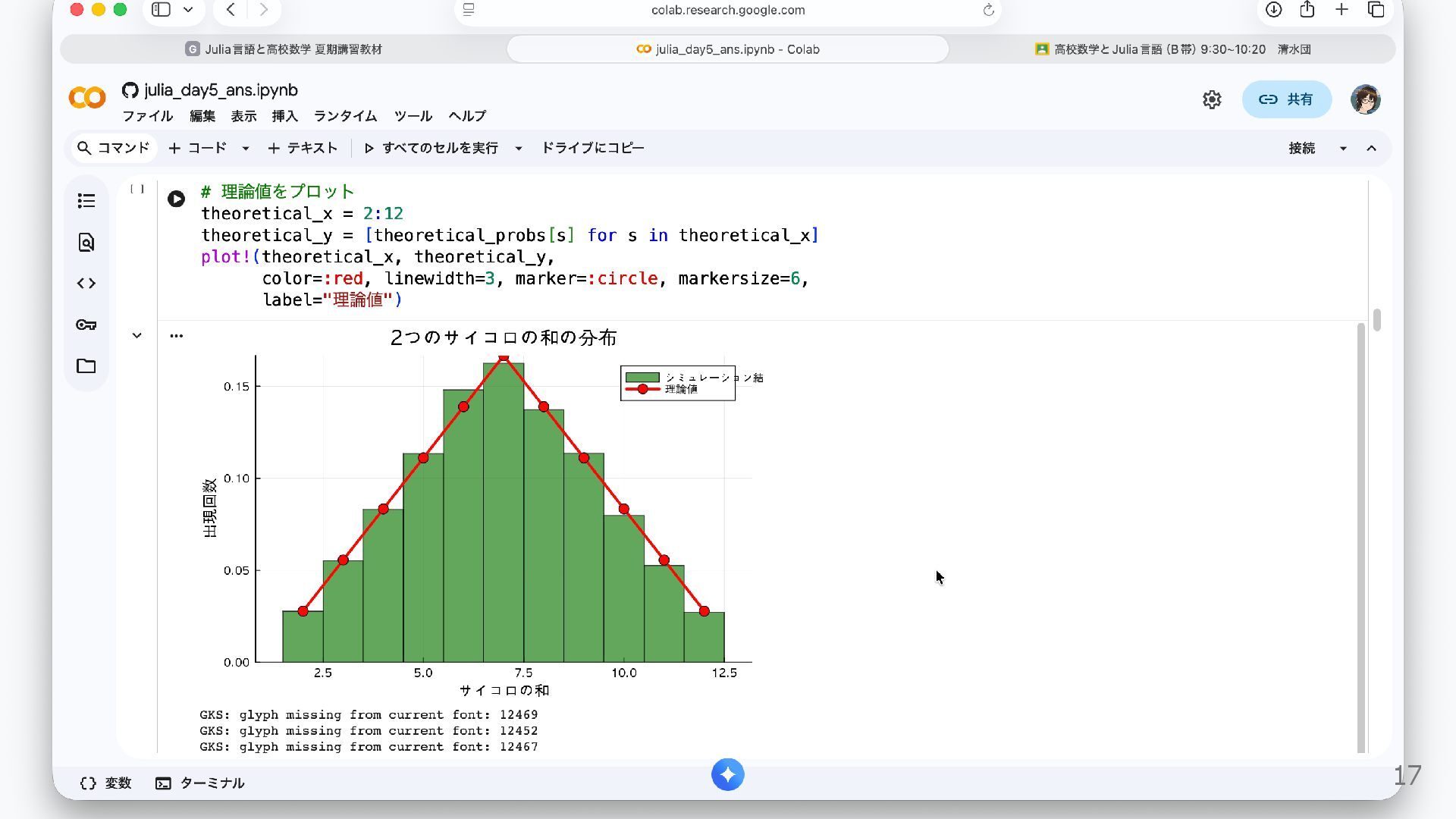Click the three-dots output options icon
Viewport: 1456px width, 819px height.
[x=176, y=336]
